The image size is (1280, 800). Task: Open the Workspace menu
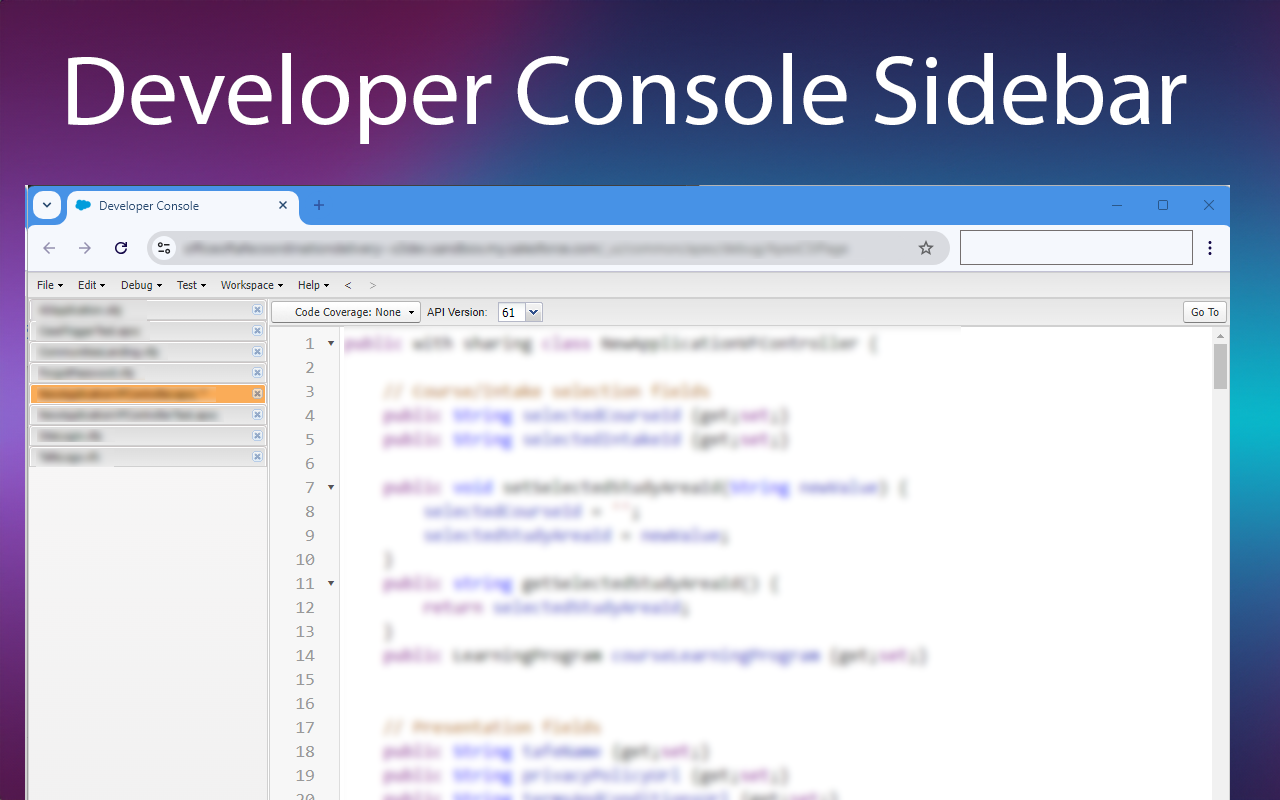coord(252,285)
